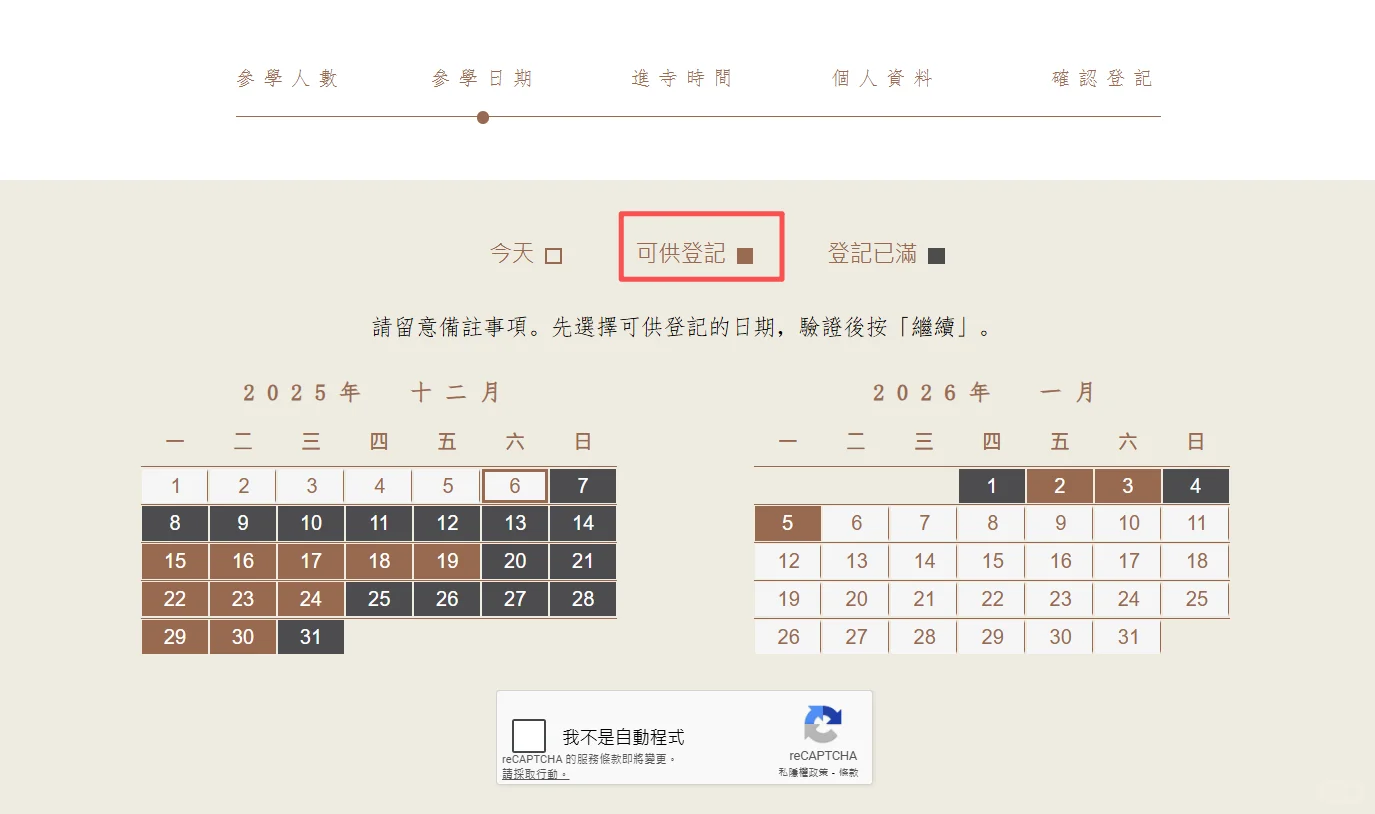Click the progress dot under 參學日期
Screen dimensions: 1375x814
483,117
